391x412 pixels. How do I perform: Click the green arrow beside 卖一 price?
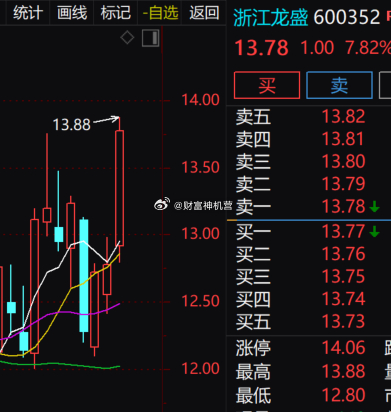(374, 207)
